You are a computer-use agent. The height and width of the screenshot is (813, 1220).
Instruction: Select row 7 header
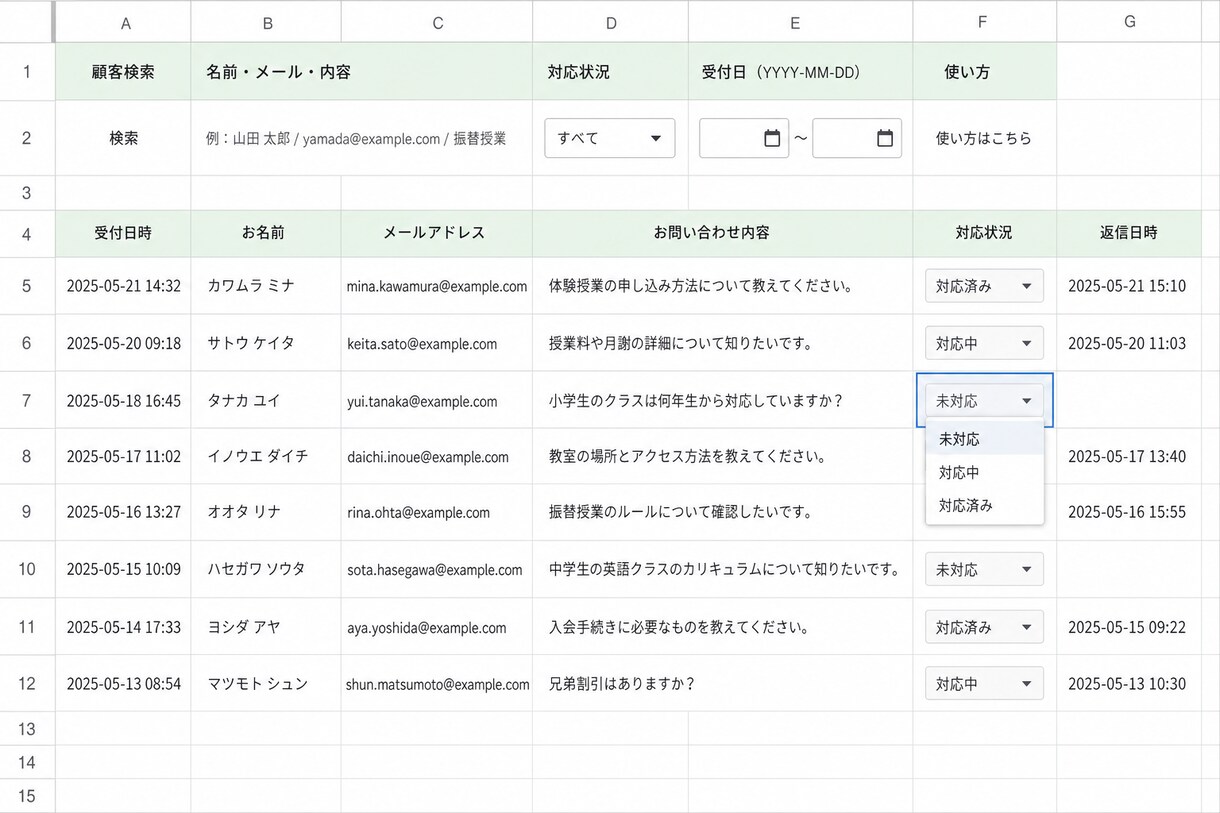click(27, 400)
